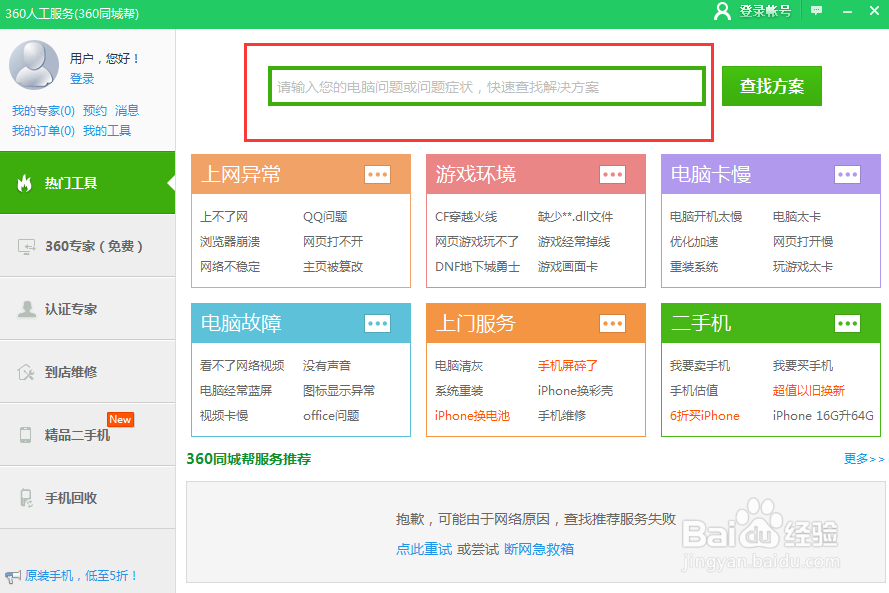Screen dimensions: 889x593
Task: Click the user avatar picture
Action: (x=34, y=65)
